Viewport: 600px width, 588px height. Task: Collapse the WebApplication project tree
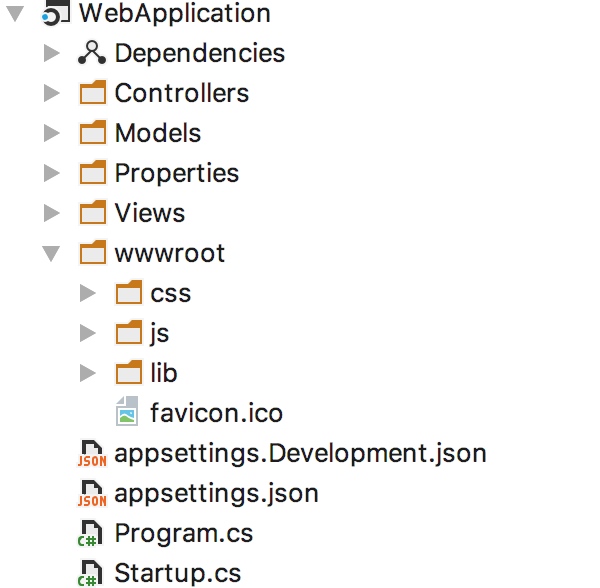pyautogui.click(x=14, y=14)
